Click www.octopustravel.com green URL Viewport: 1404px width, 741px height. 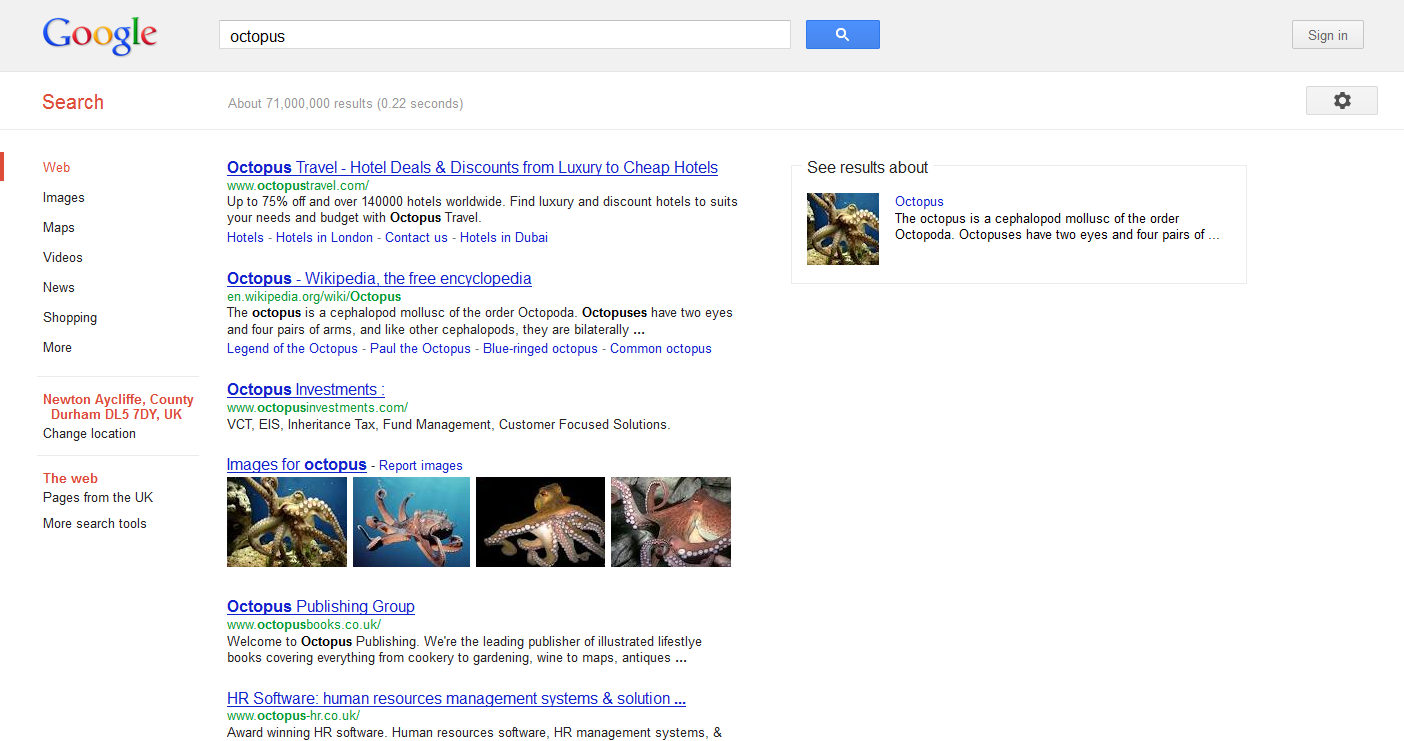tap(298, 185)
